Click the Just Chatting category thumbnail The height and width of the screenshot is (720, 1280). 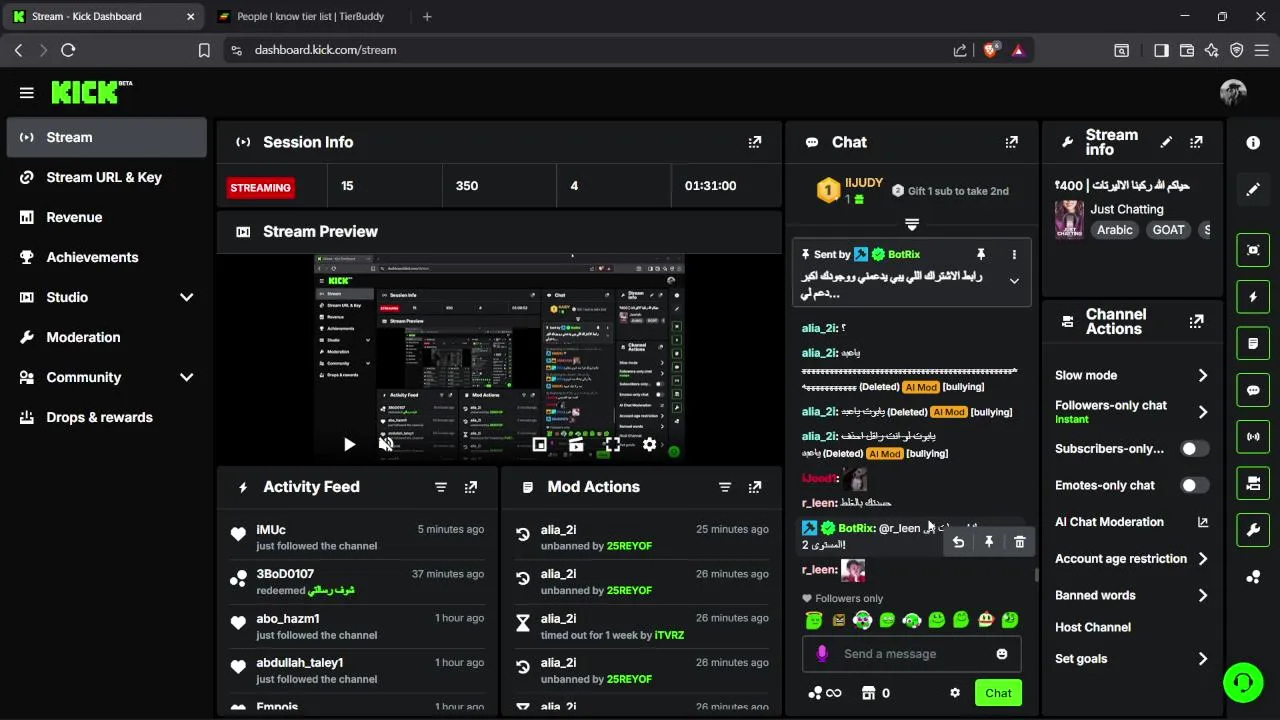click(1069, 219)
